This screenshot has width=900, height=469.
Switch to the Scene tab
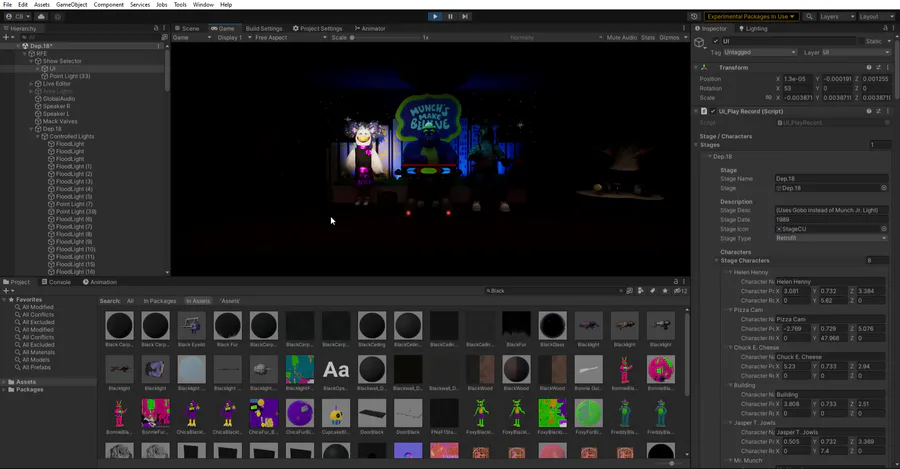coord(187,28)
